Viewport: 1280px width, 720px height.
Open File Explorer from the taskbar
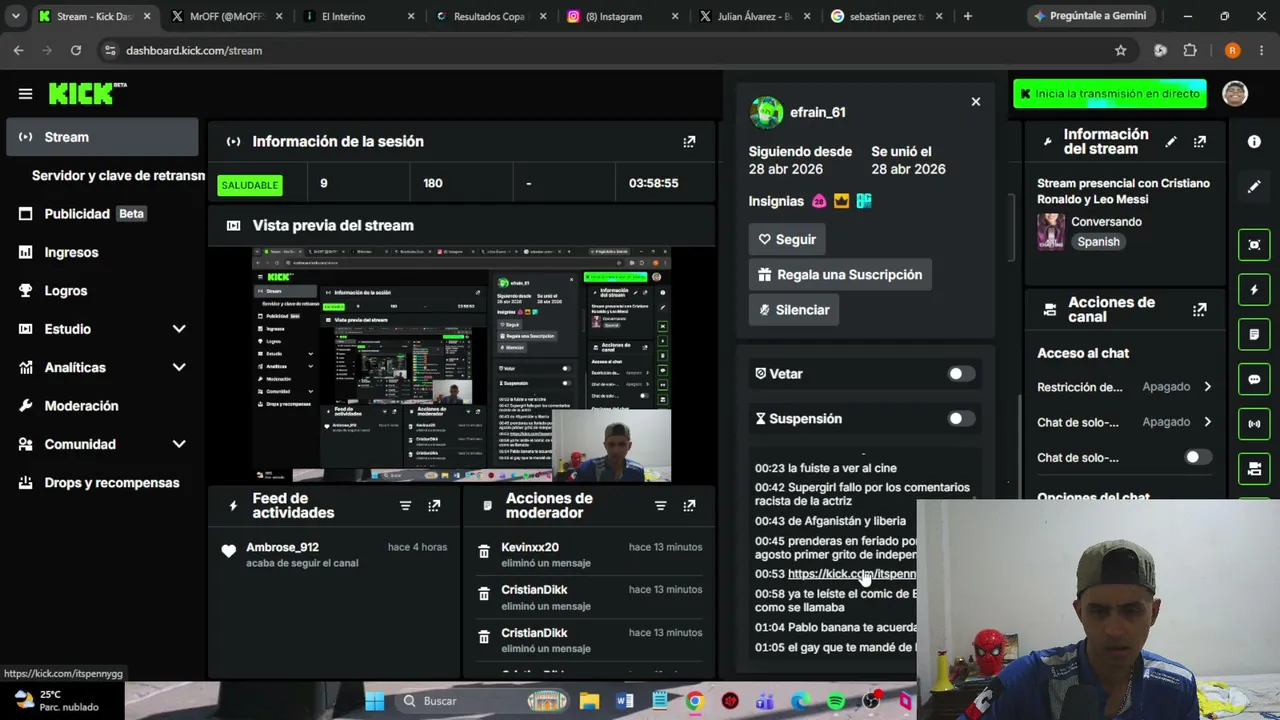(x=589, y=702)
